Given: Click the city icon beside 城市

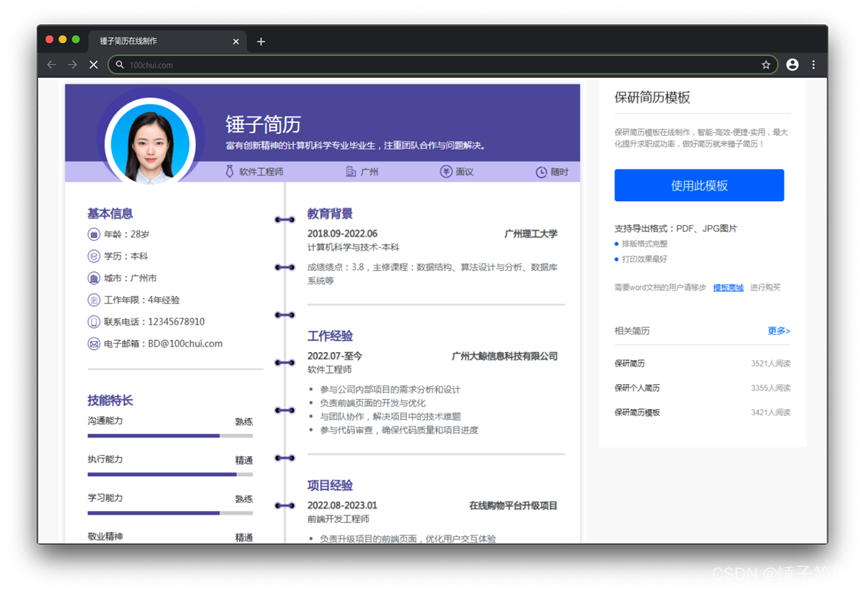Looking at the screenshot, I should tap(94, 278).
